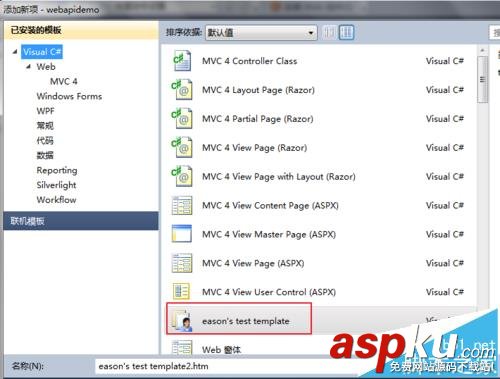This screenshot has width=500, height=379.
Task: Collapse the Web tree node
Action: tap(29, 66)
